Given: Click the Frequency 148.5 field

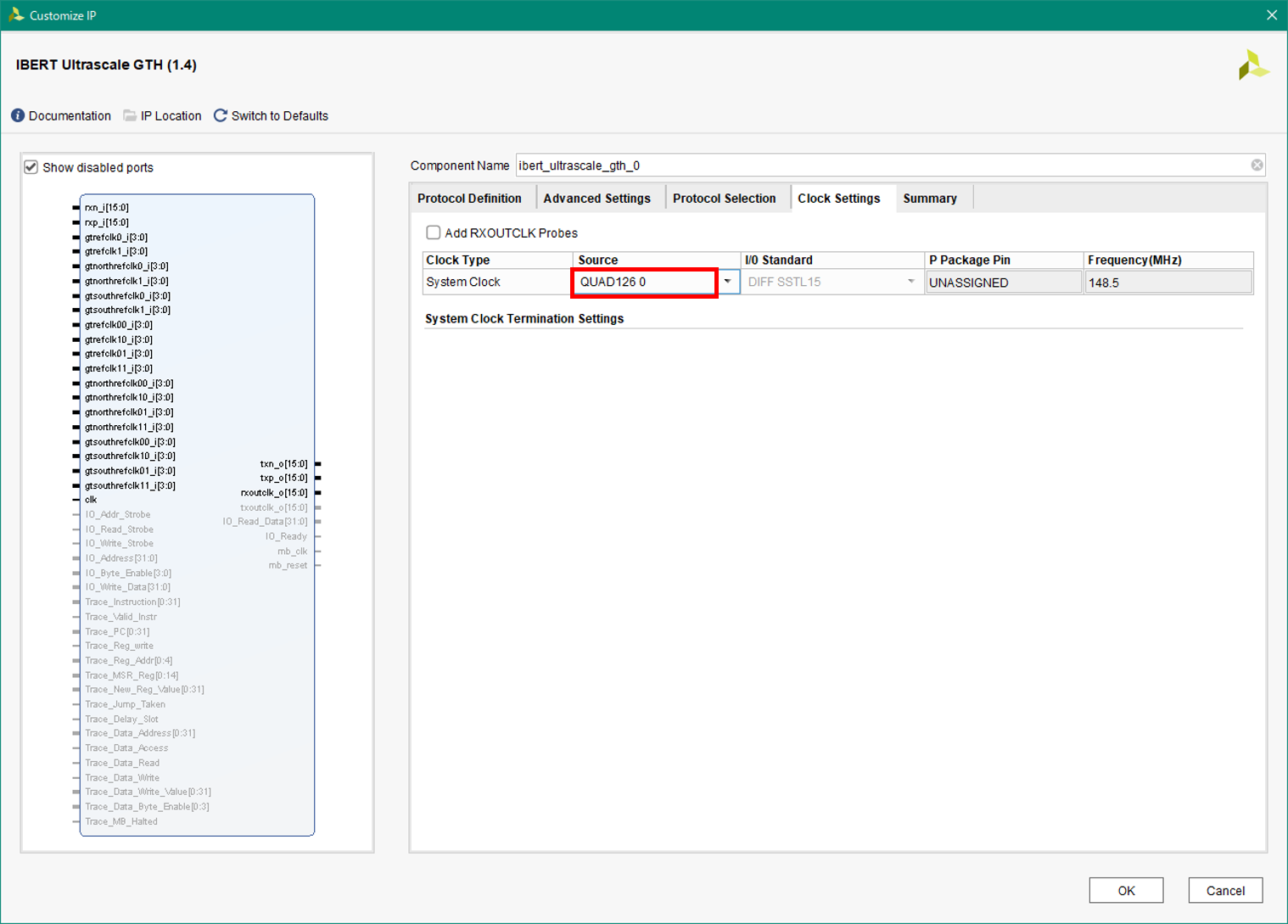Looking at the screenshot, I should (1168, 283).
